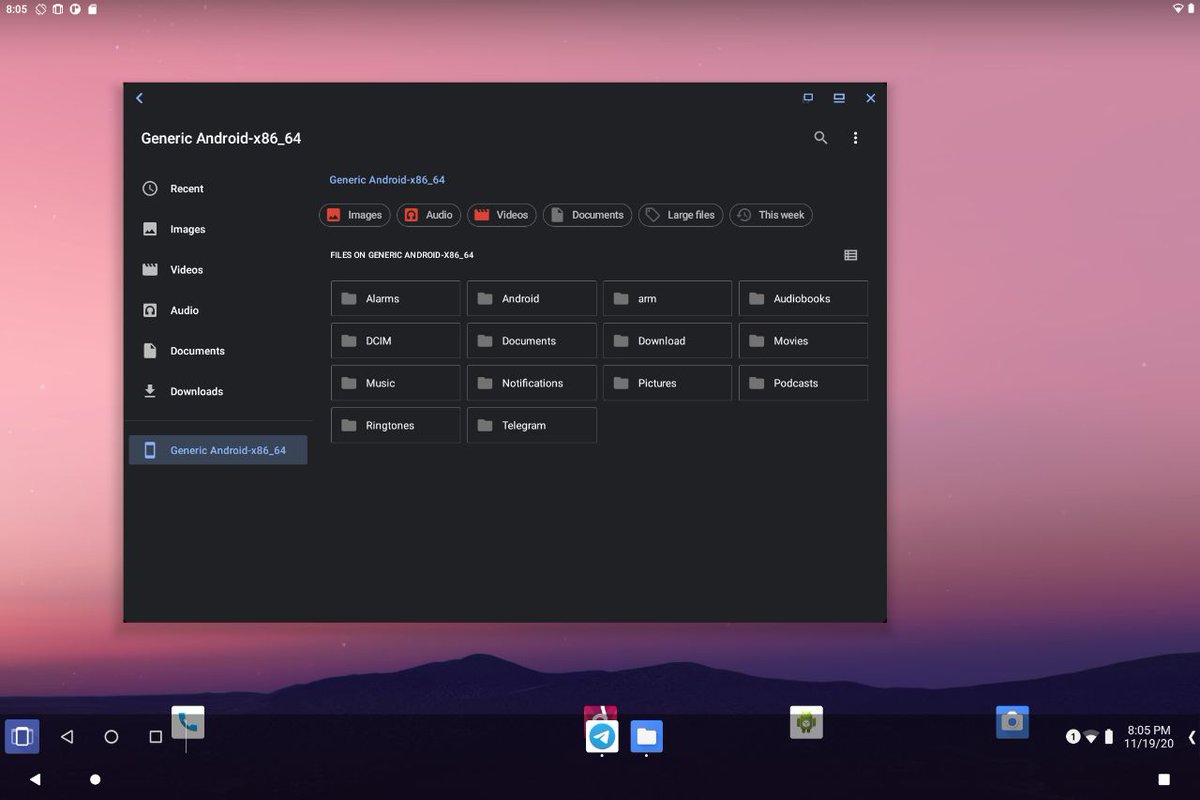Filter by This week chip
The height and width of the screenshot is (800, 1200).
tap(771, 215)
